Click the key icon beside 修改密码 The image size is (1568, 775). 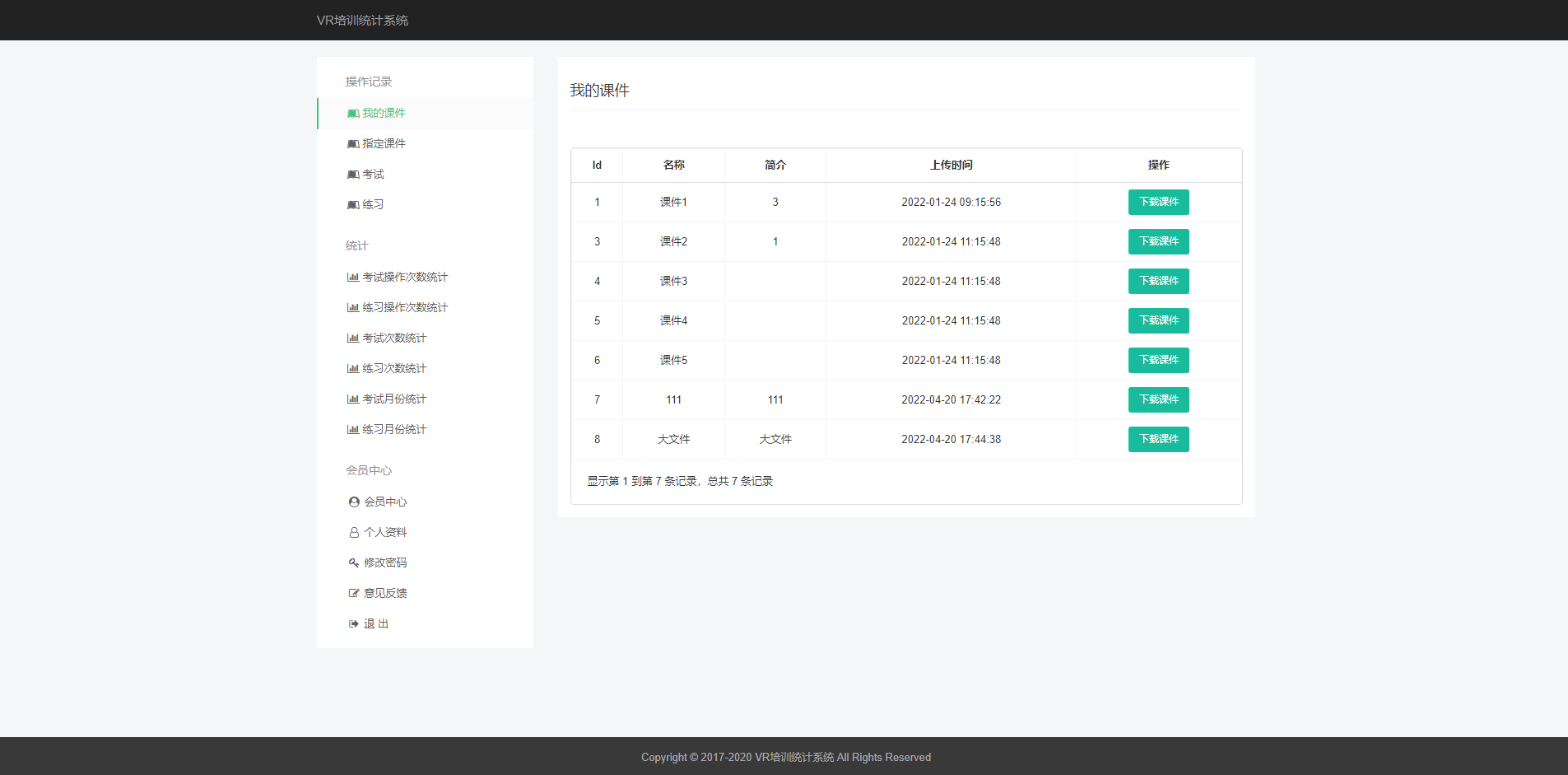point(354,563)
